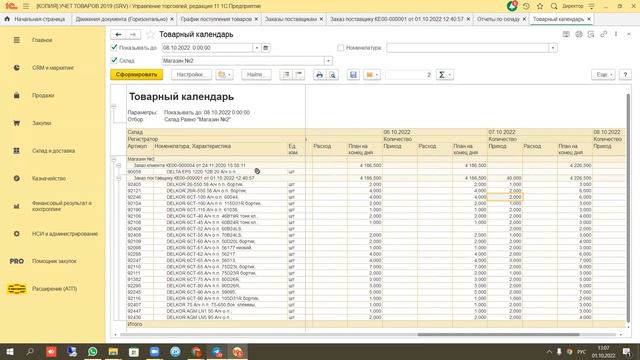
Task: Get link to report chain icon
Action: click(603, 34)
